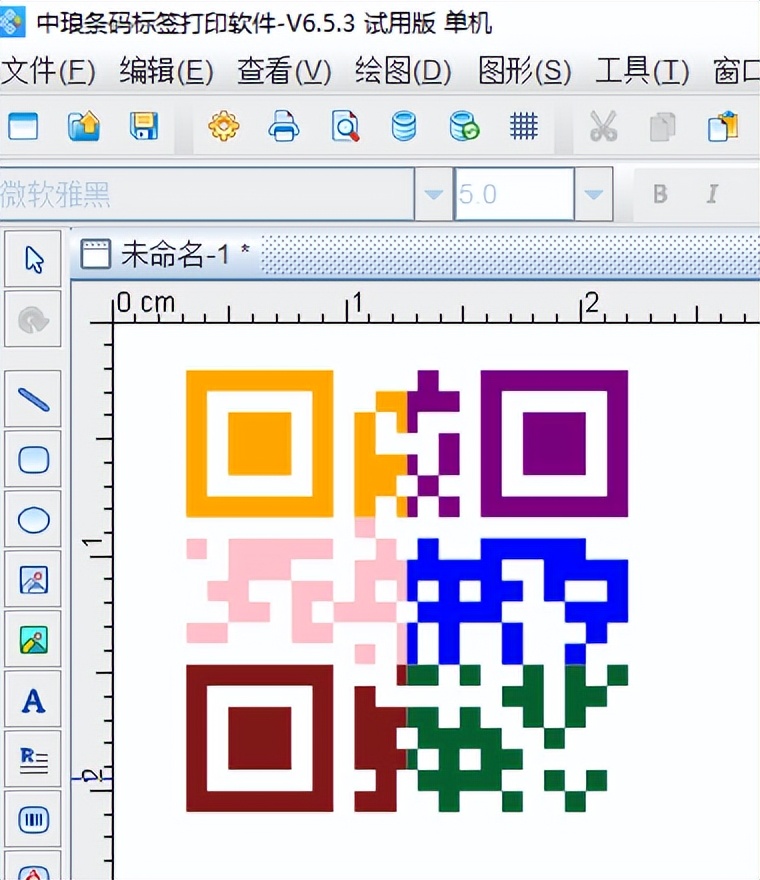Select the rounded rectangle tool

pos(33,459)
